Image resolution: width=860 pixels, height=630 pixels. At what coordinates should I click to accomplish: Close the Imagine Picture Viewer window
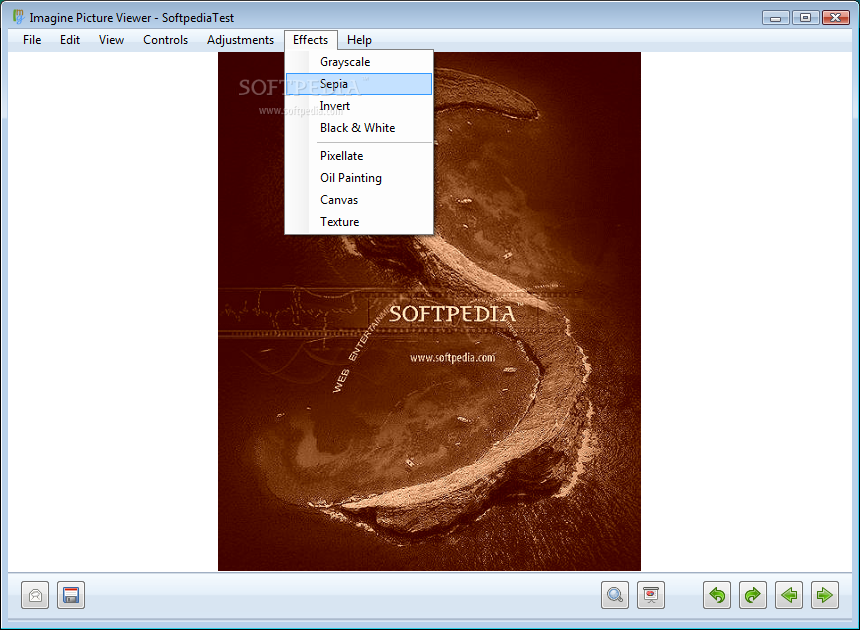(x=835, y=18)
